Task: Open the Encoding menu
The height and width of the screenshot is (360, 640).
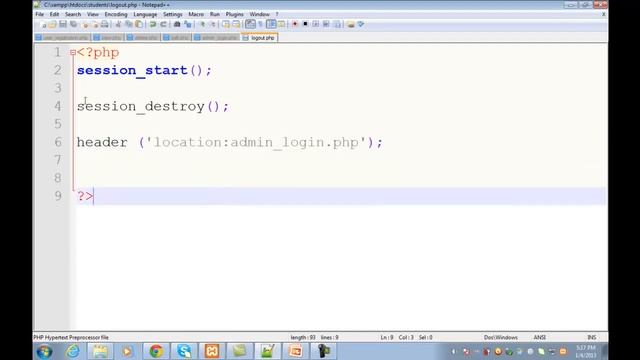Action: (116, 14)
